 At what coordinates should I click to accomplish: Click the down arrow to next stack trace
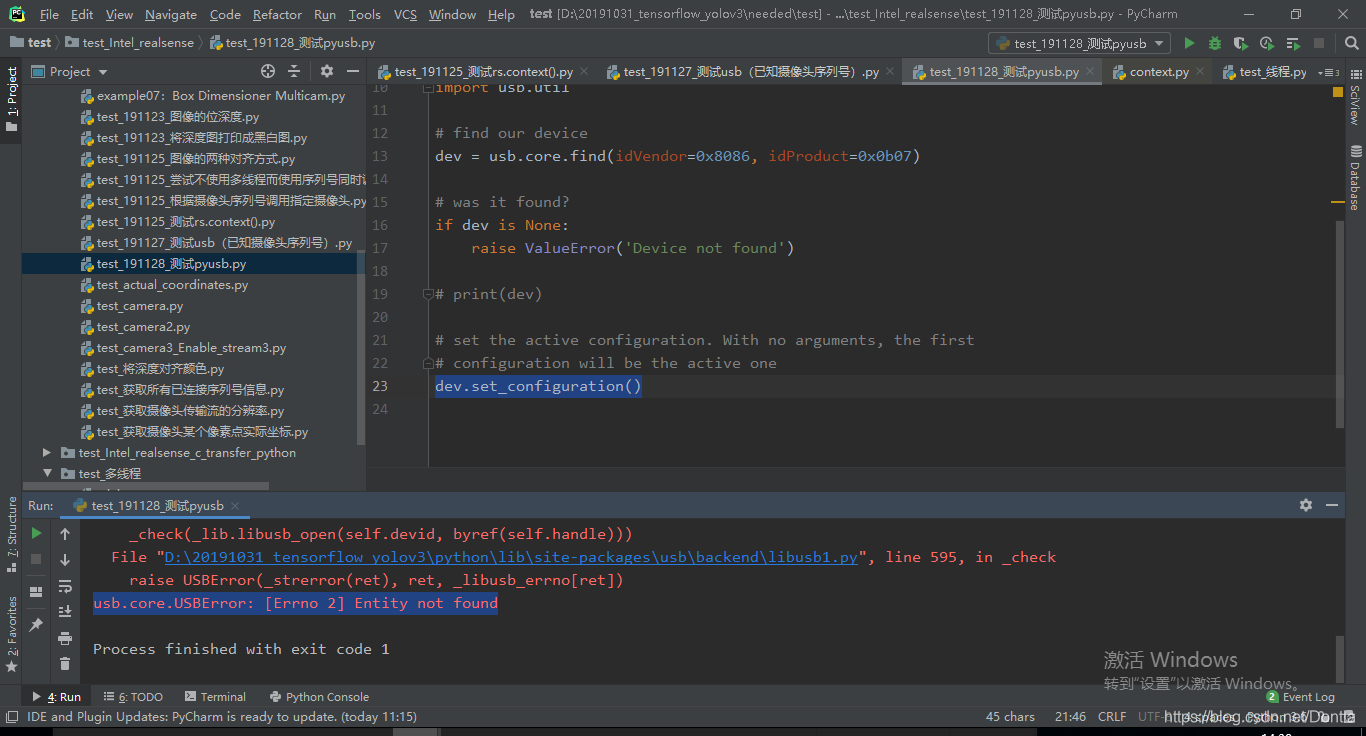[65, 560]
